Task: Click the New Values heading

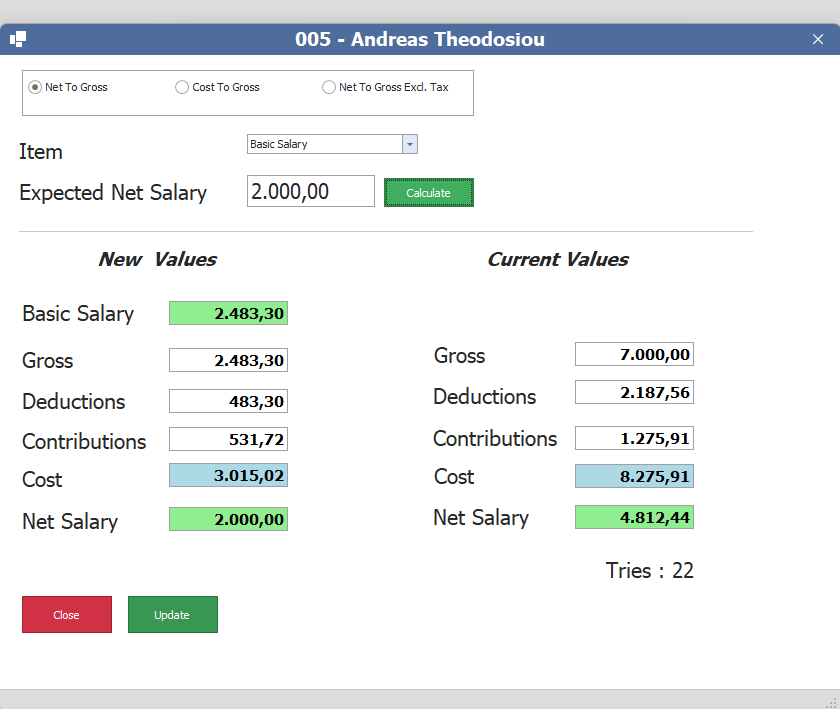Action: coord(158,259)
